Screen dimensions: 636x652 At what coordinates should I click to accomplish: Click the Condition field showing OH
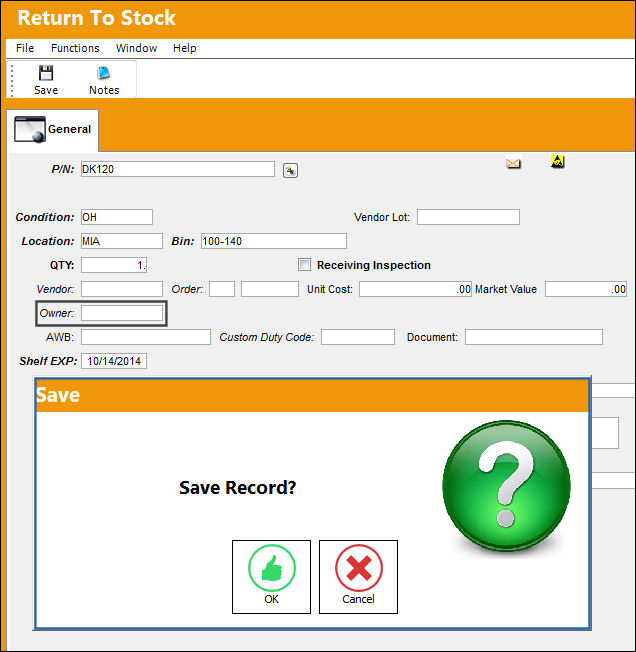[117, 217]
